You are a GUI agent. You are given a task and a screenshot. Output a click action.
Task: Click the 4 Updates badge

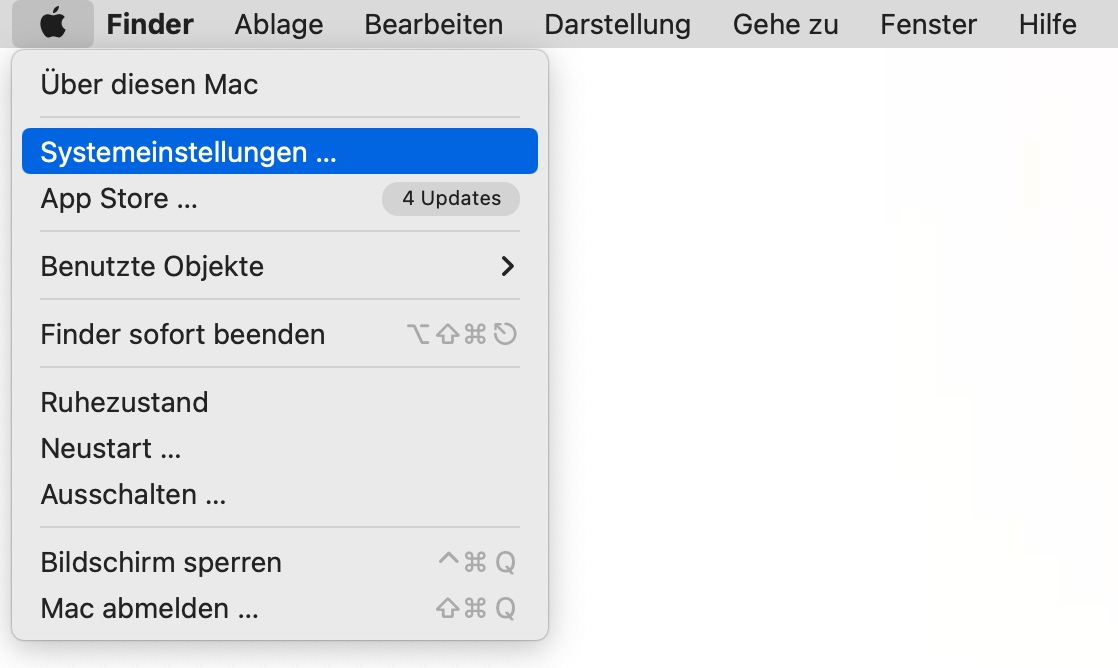(x=451, y=199)
